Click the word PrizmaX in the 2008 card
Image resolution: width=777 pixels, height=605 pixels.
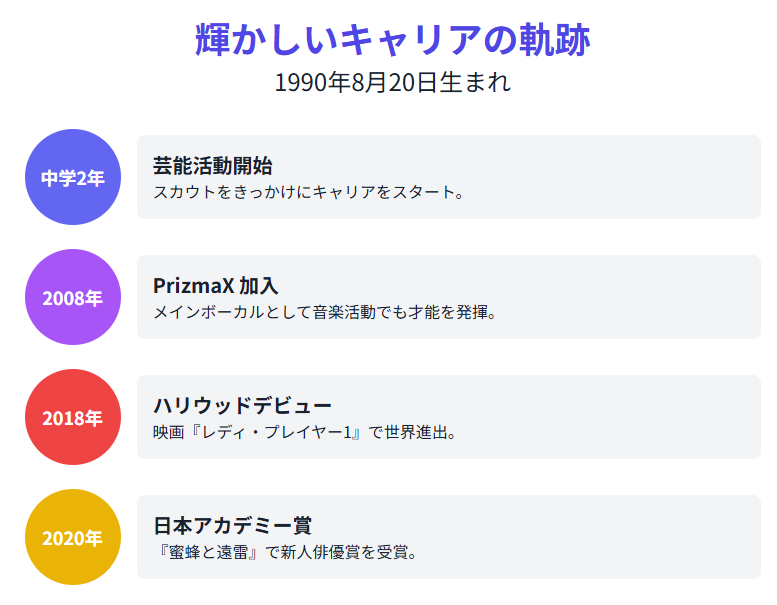[193, 285]
